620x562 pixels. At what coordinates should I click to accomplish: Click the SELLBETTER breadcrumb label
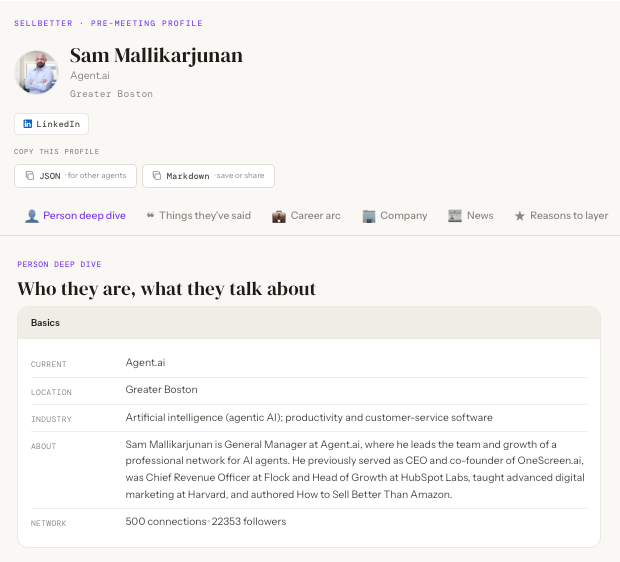point(43,23)
